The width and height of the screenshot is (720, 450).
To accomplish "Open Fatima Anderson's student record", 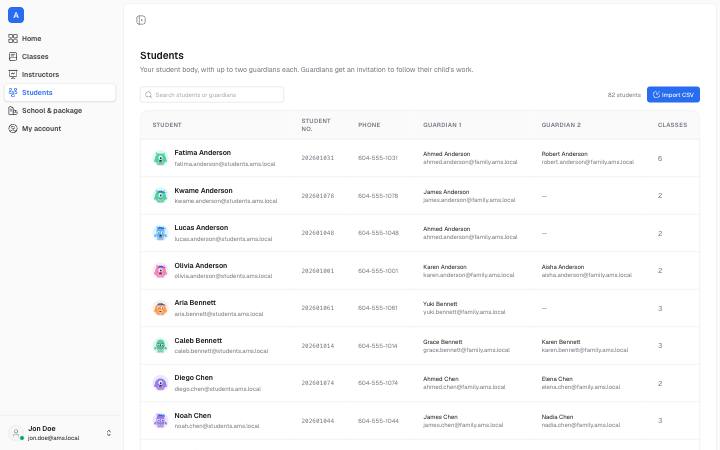I will point(202,153).
